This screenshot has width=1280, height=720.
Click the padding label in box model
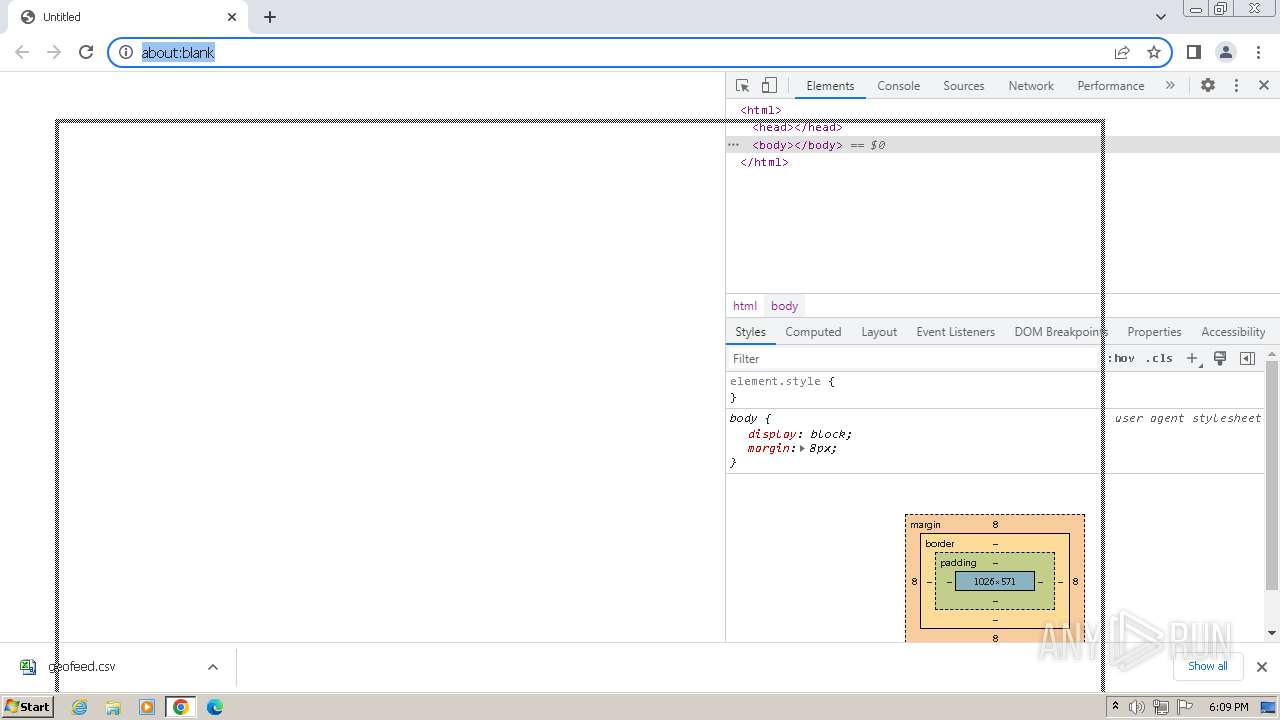pyautogui.click(x=958, y=563)
